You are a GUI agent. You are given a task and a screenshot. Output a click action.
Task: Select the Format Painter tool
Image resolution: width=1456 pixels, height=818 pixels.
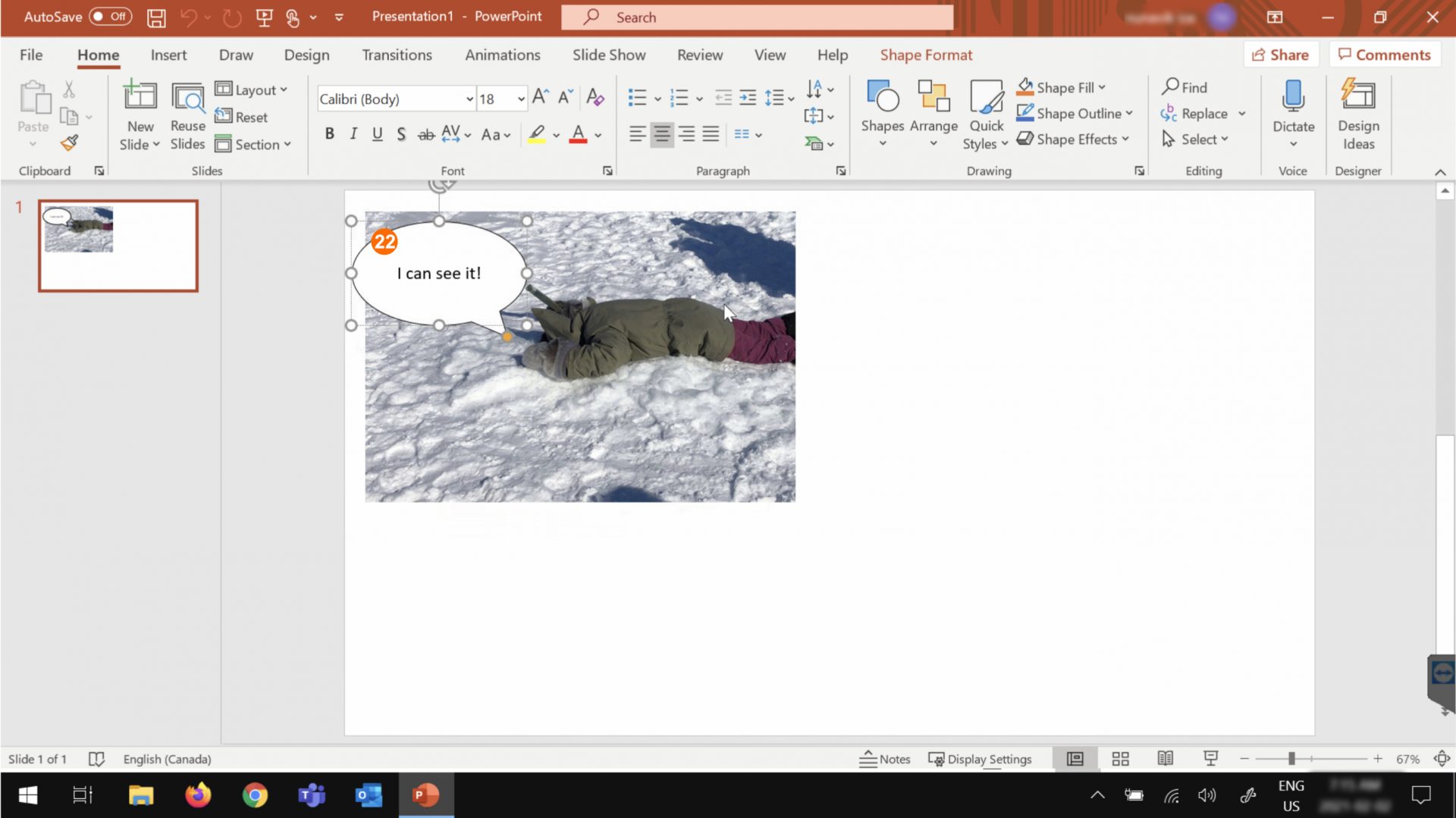(x=69, y=142)
